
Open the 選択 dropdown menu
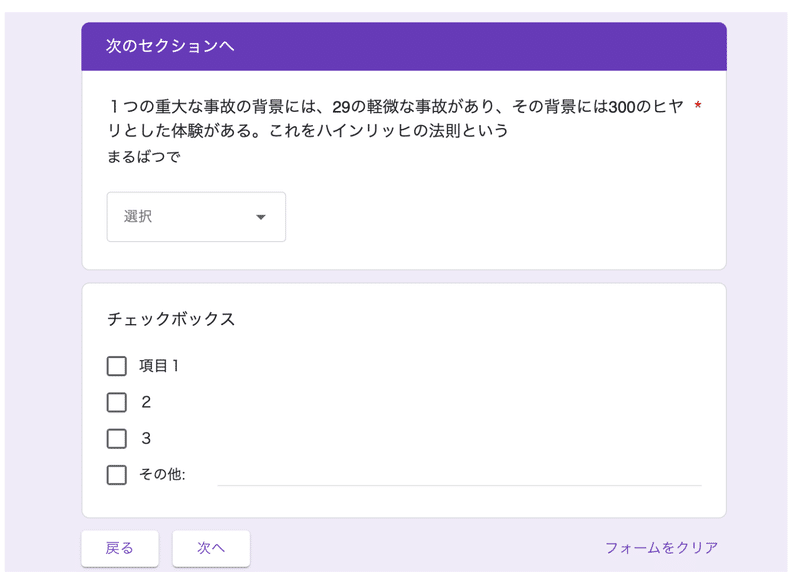tap(196, 217)
